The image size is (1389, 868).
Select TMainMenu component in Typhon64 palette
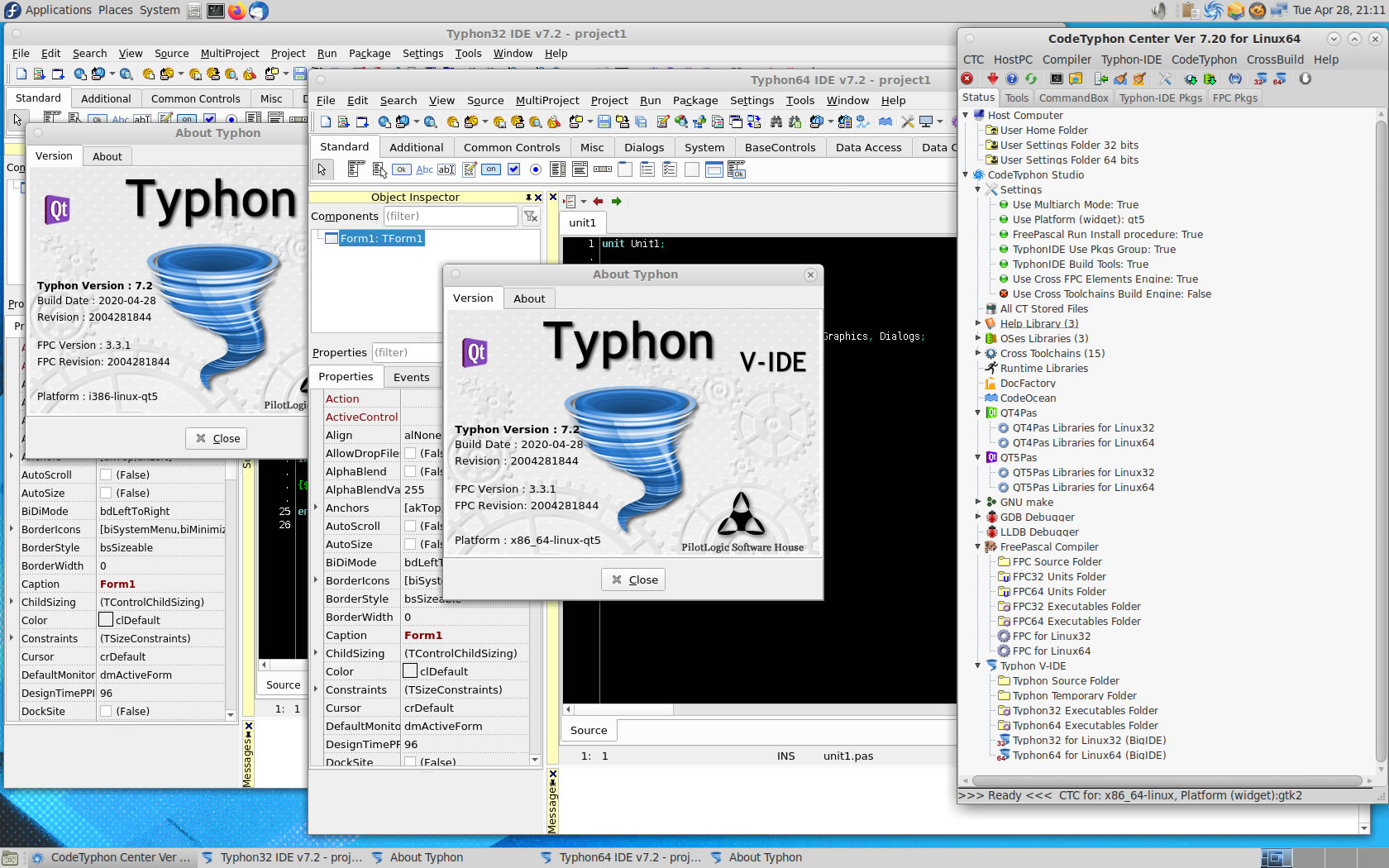point(356,169)
